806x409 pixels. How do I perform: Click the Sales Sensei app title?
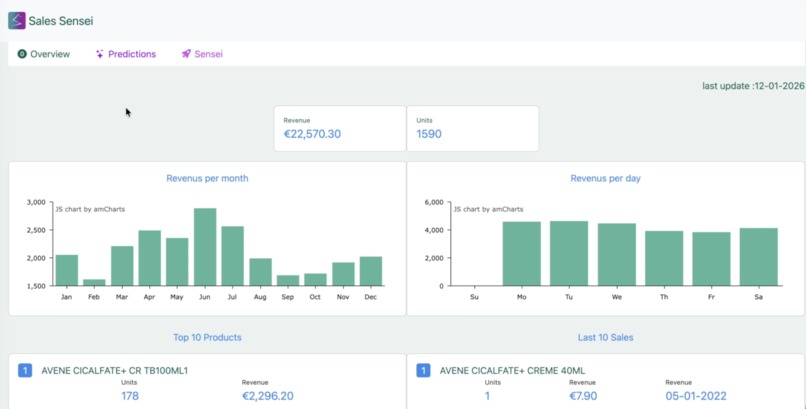[61, 21]
